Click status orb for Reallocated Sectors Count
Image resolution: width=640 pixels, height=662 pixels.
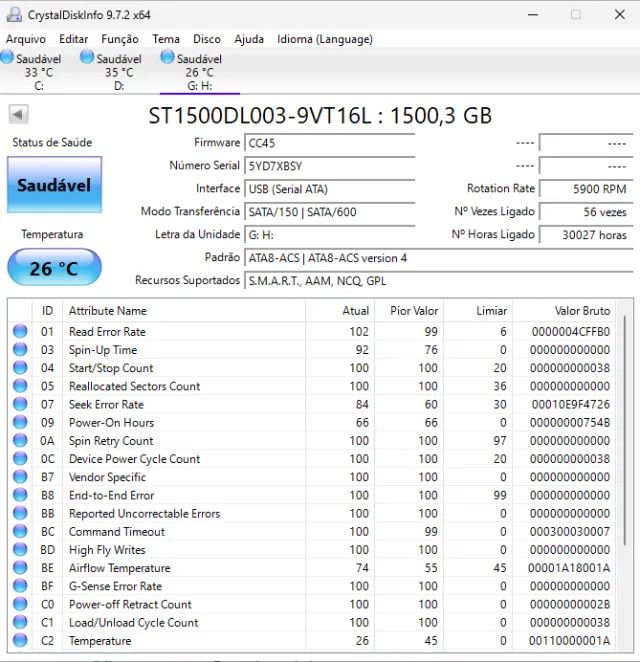20,386
